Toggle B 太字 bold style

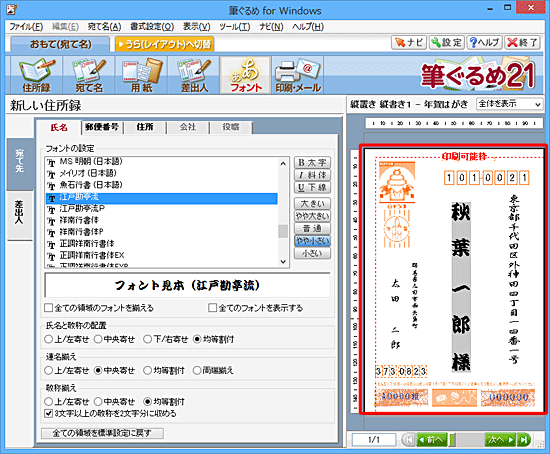(312, 163)
